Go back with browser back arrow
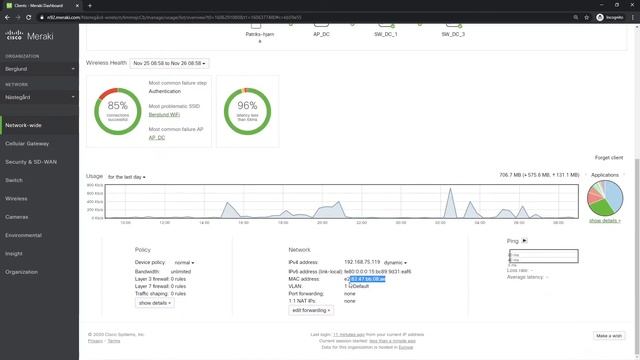The image size is (640, 360). tap(7, 18)
